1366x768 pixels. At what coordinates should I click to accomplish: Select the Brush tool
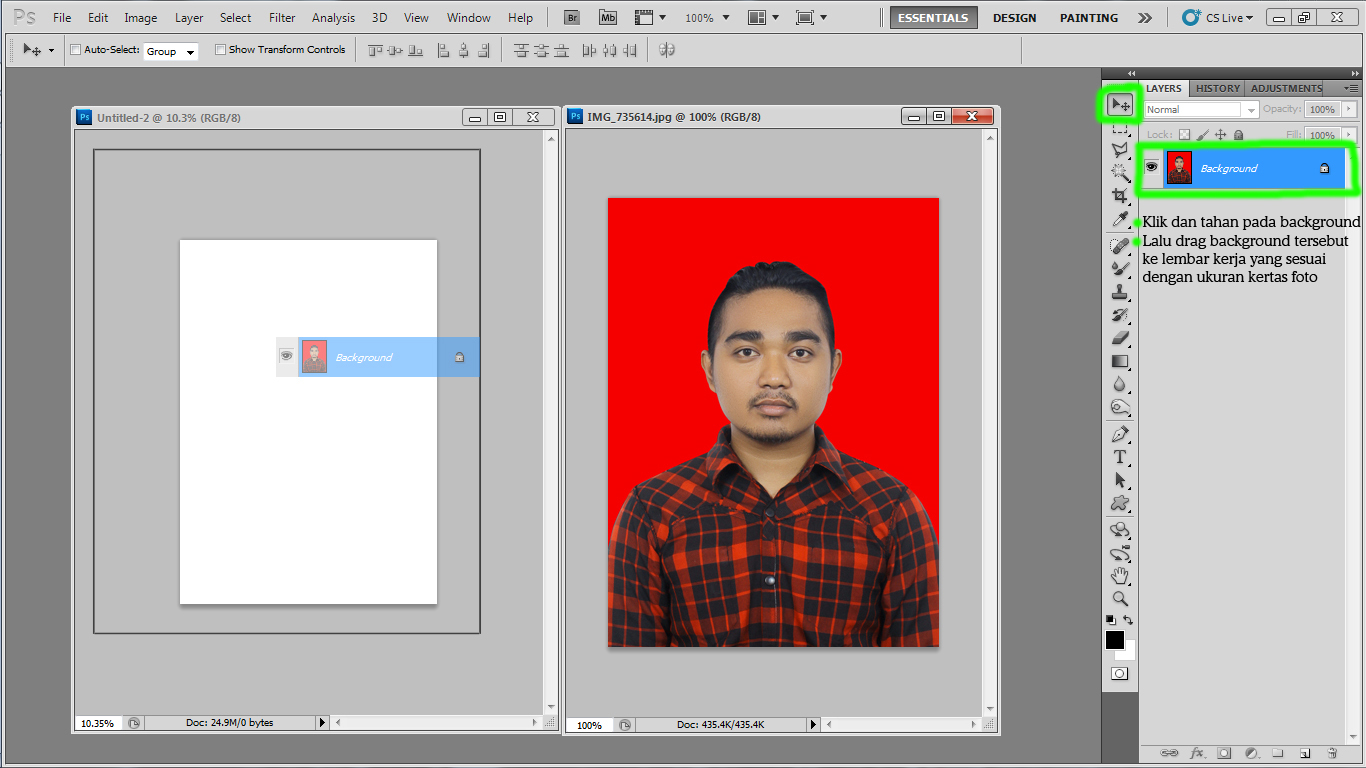point(1119,268)
